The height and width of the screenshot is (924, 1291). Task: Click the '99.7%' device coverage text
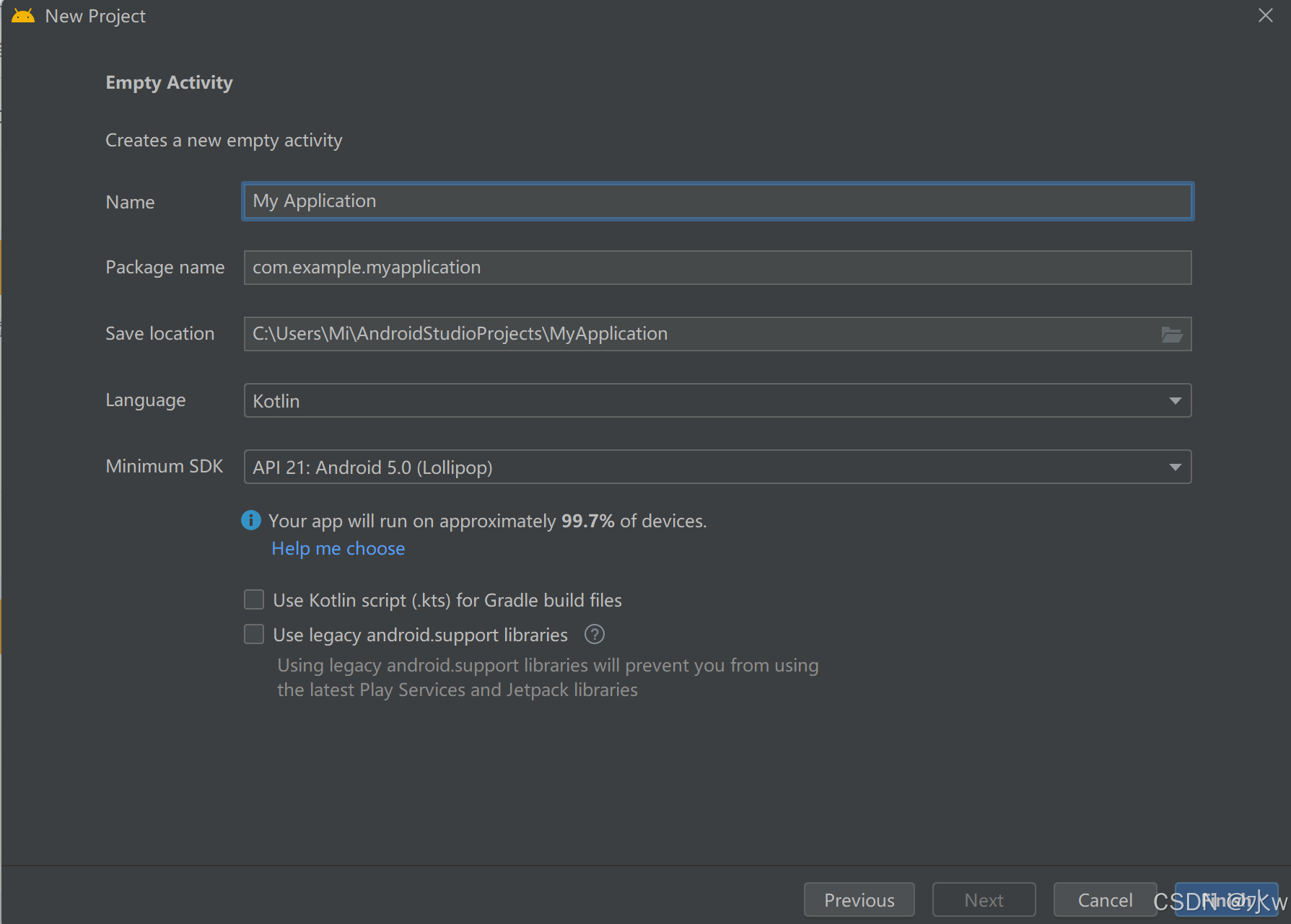point(587,521)
